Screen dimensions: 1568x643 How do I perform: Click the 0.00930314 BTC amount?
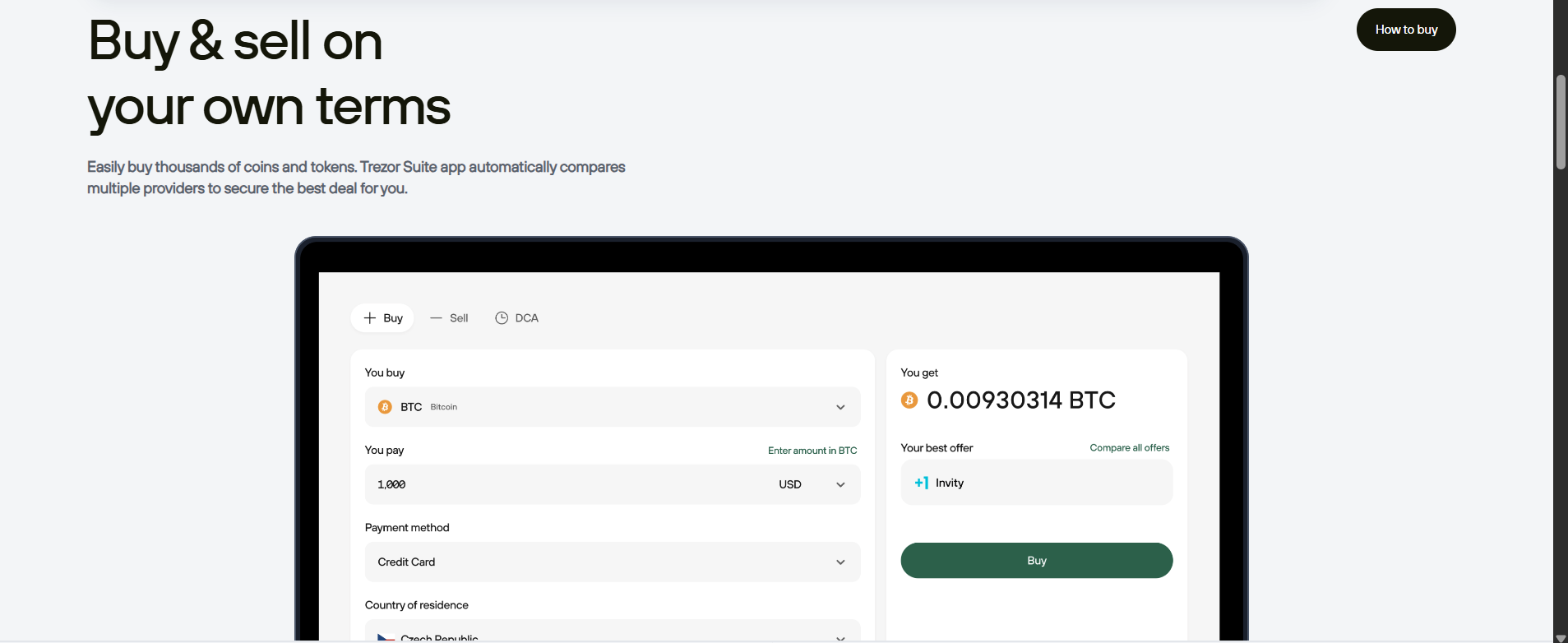pyautogui.click(x=1021, y=400)
